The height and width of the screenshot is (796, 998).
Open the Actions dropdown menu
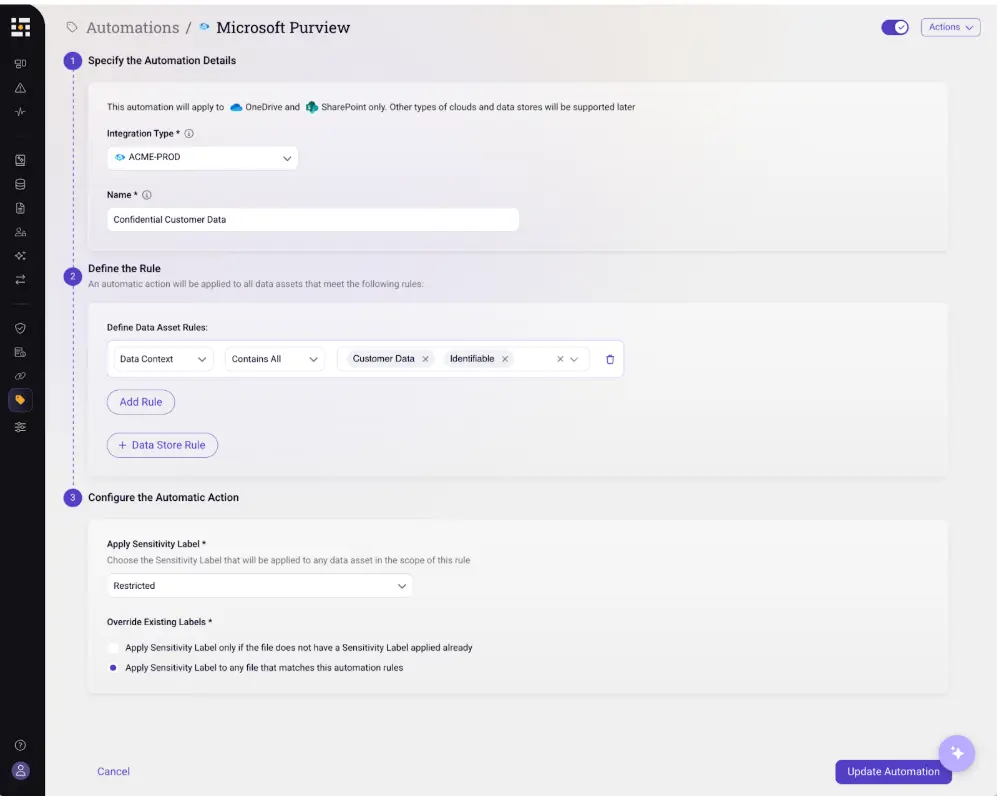tap(950, 27)
